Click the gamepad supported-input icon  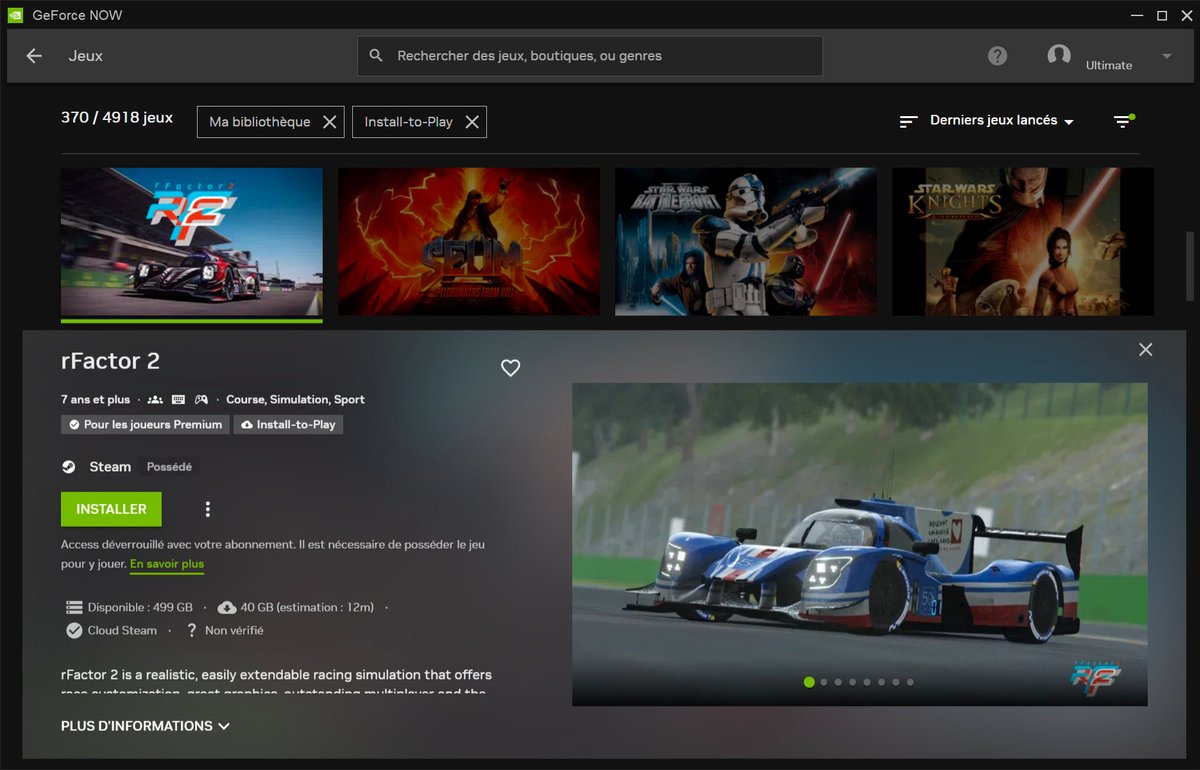click(201, 399)
